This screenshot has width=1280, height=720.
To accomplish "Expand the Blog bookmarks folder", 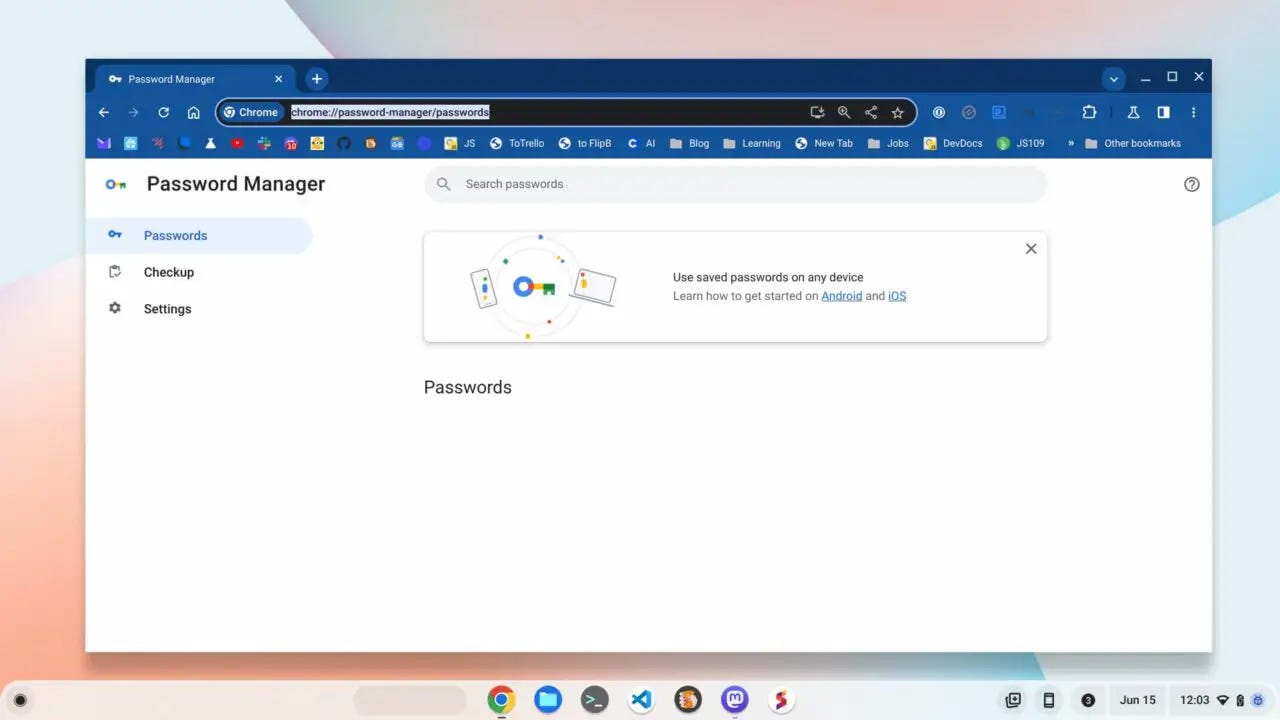I will click(689, 143).
